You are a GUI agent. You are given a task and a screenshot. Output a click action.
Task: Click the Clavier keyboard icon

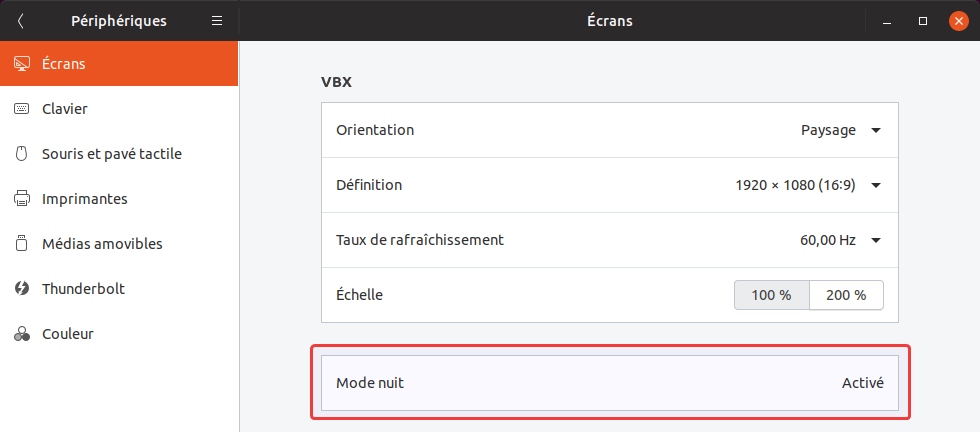[x=21, y=109]
